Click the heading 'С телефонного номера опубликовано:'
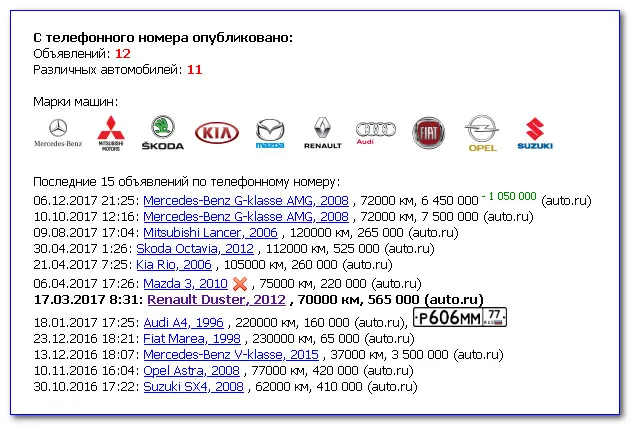631x426 pixels. (163, 38)
